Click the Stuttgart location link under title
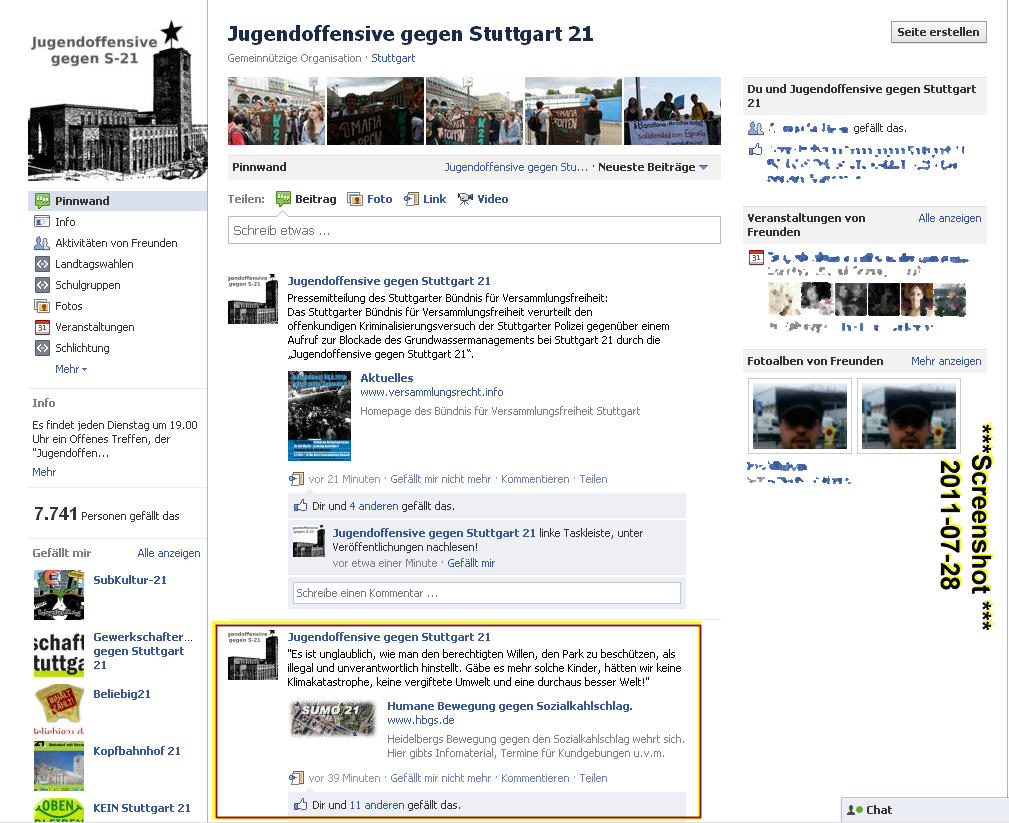This screenshot has height=823, width=1009. click(393, 58)
